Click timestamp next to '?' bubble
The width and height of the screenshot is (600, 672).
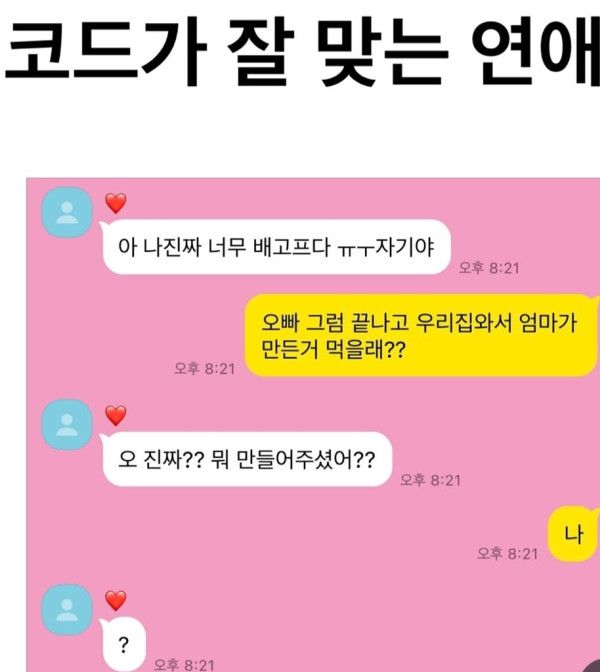coord(184,665)
